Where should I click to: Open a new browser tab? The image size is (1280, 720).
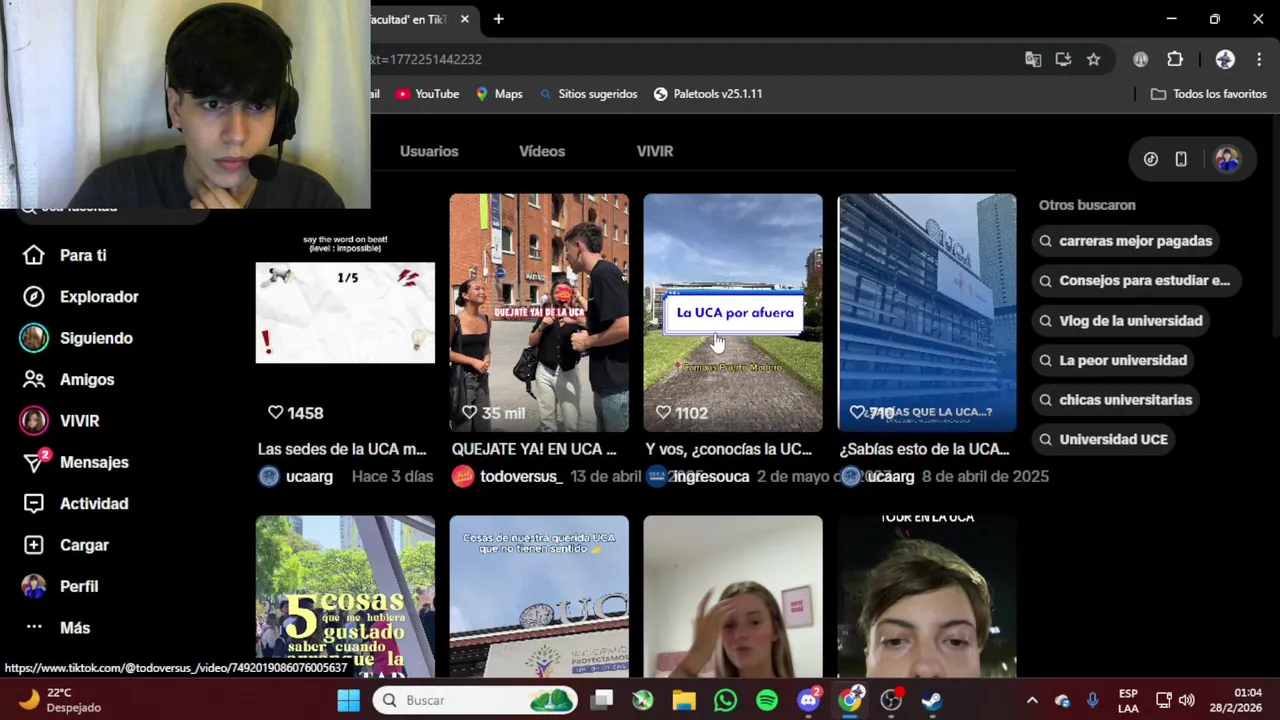(x=498, y=19)
